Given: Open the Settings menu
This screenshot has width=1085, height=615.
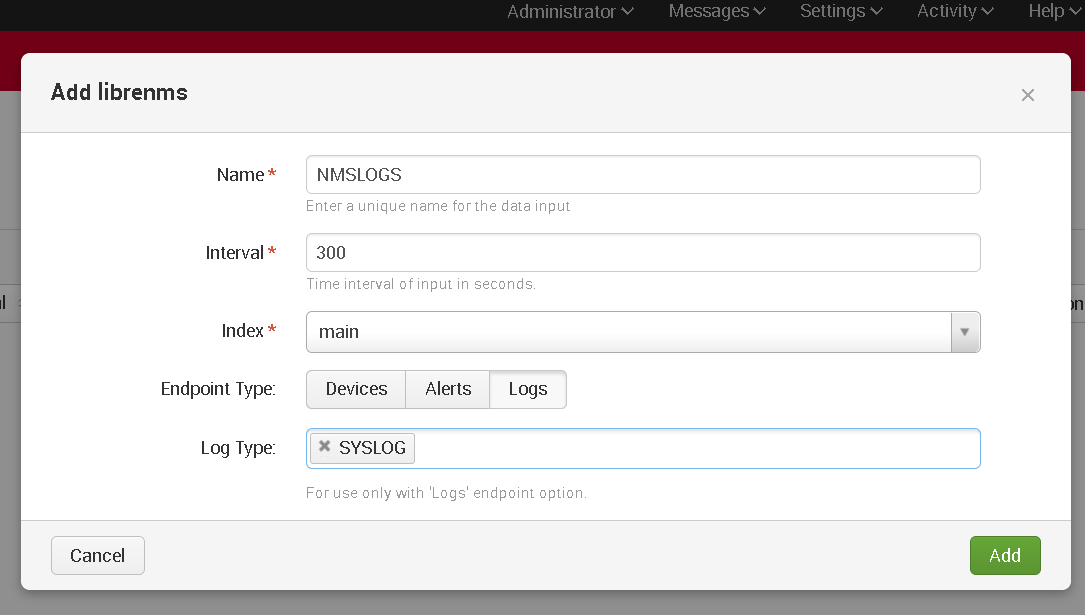Looking at the screenshot, I should 833,12.
